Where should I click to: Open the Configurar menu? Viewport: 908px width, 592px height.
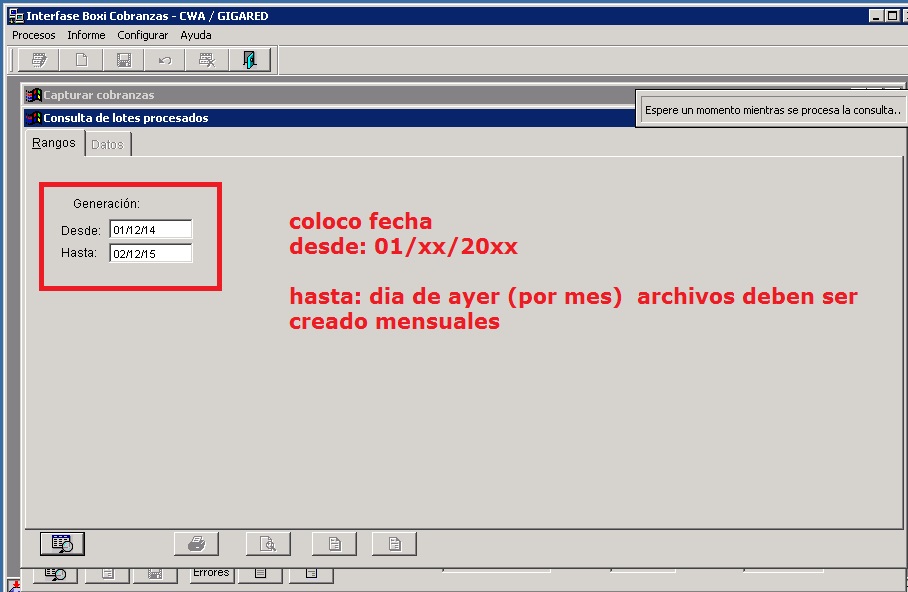coord(141,35)
